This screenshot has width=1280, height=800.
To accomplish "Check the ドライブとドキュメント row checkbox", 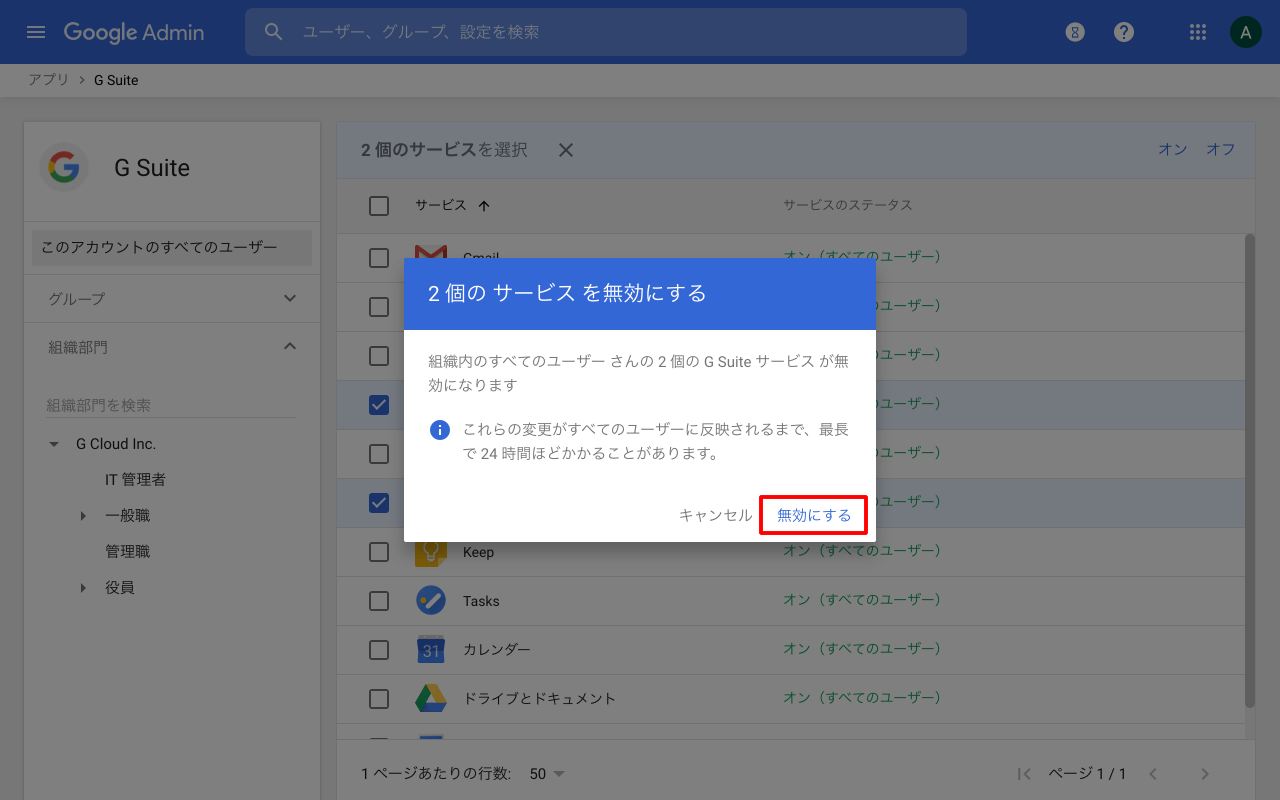I will click(x=379, y=698).
